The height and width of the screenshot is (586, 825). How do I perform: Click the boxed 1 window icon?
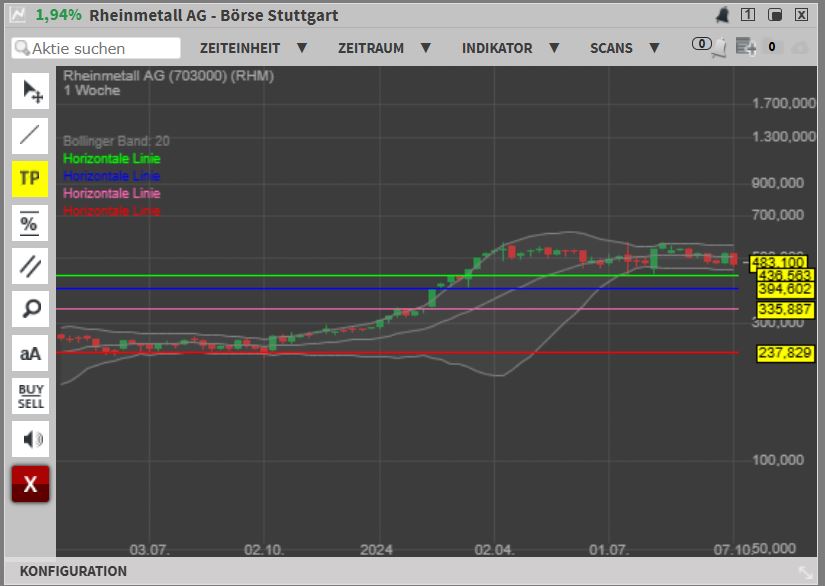748,15
